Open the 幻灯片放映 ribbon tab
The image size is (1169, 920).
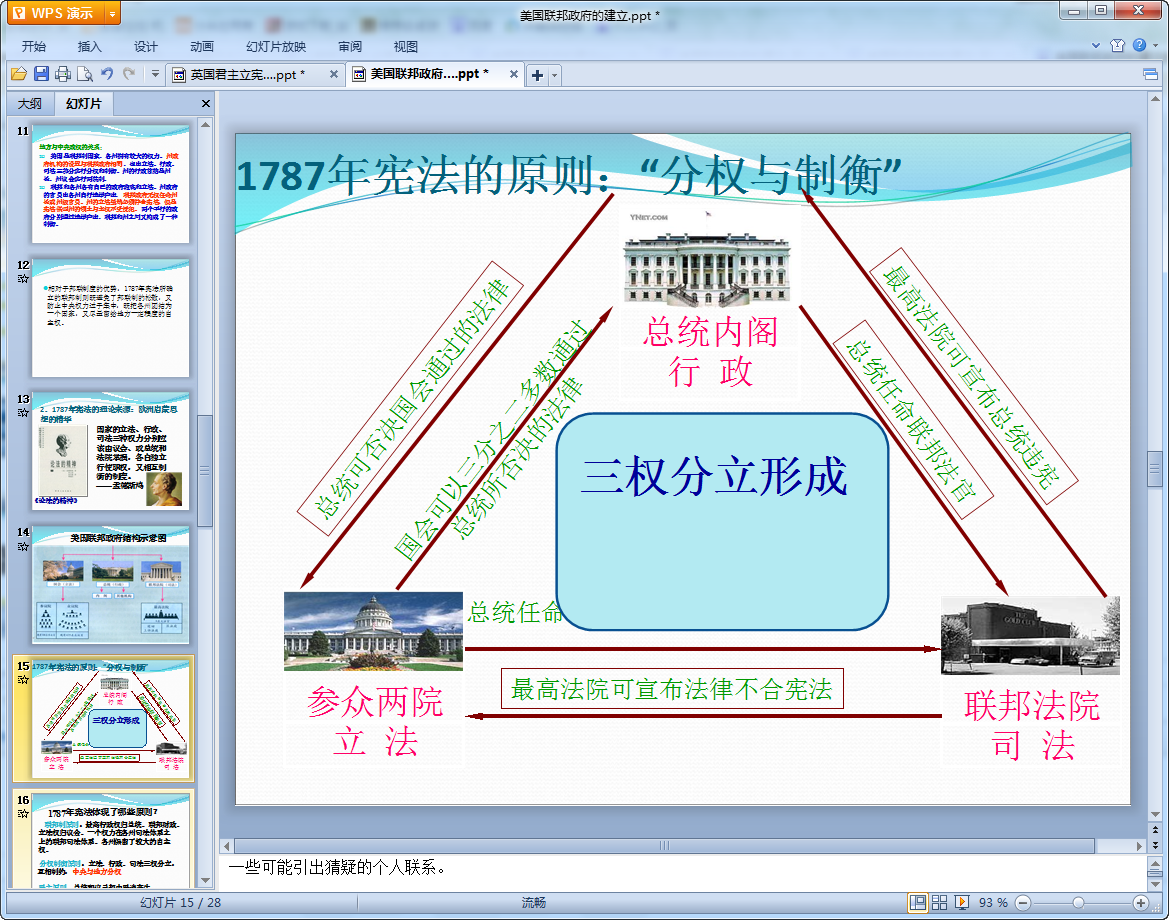click(x=276, y=46)
